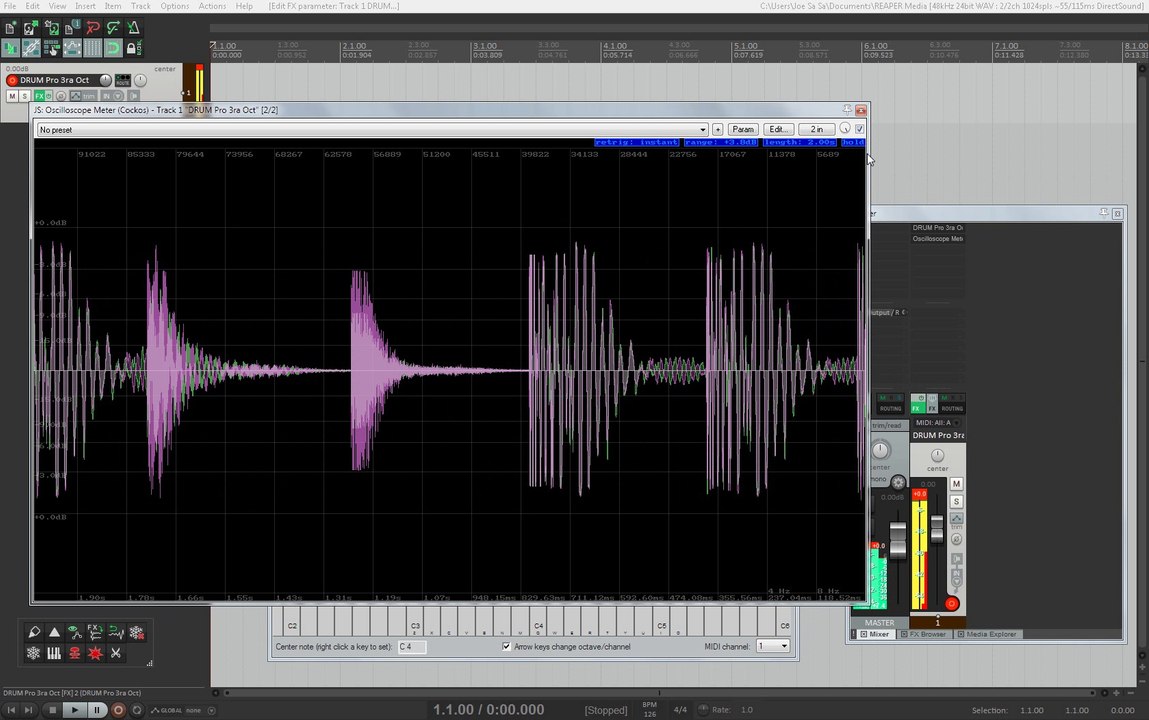Open the View menu
Viewport: 1149px width, 720px height.
57,6
